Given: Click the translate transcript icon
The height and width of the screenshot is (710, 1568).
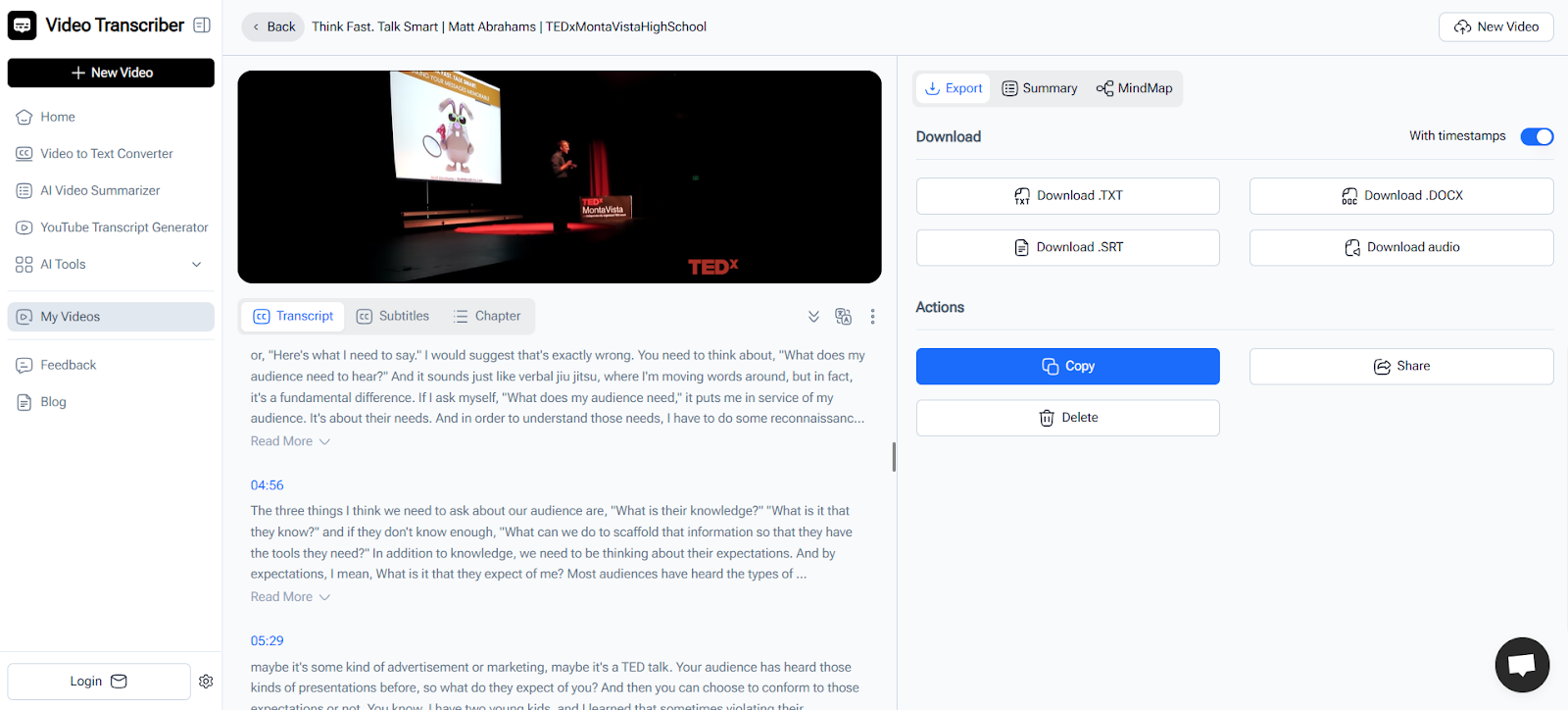Looking at the screenshot, I should click(843, 317).
